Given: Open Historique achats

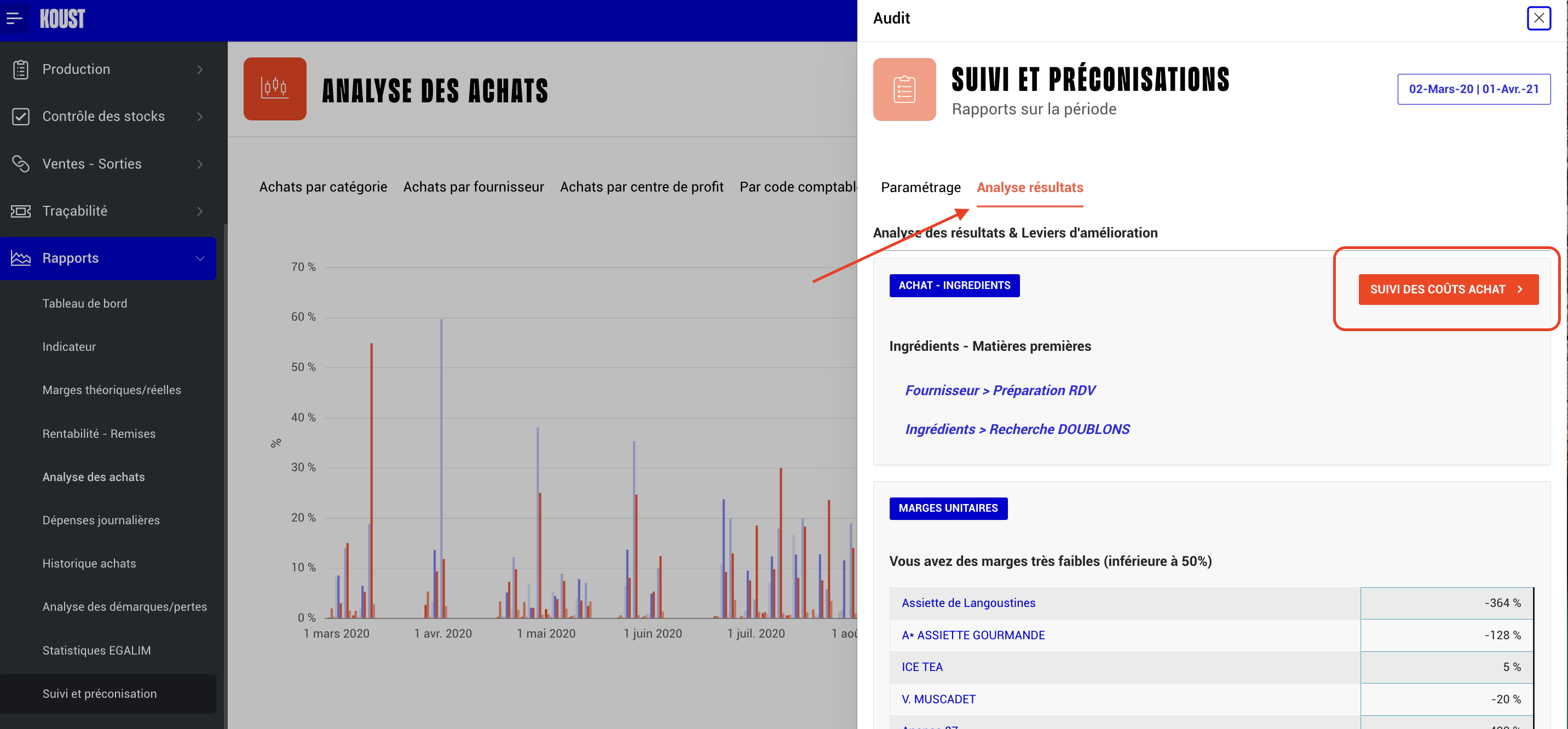Looking at the screenshot, I should [89, 563].
